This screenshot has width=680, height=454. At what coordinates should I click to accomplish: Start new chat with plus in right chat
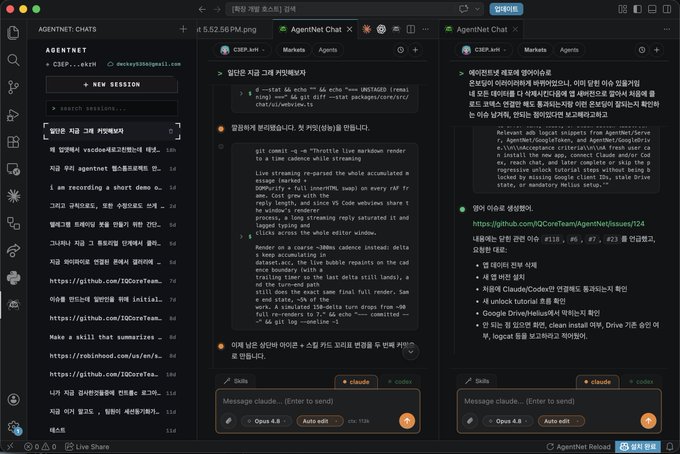[657, 50]
